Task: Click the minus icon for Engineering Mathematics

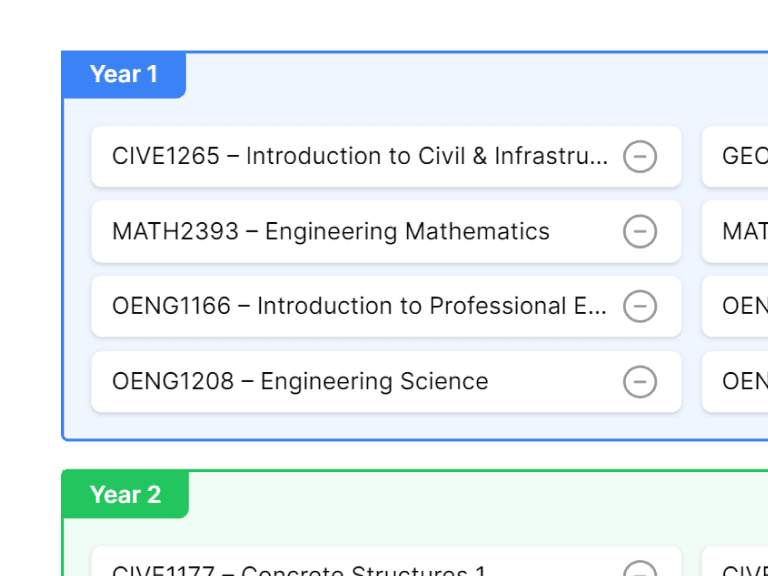Action: coord(640,232)
